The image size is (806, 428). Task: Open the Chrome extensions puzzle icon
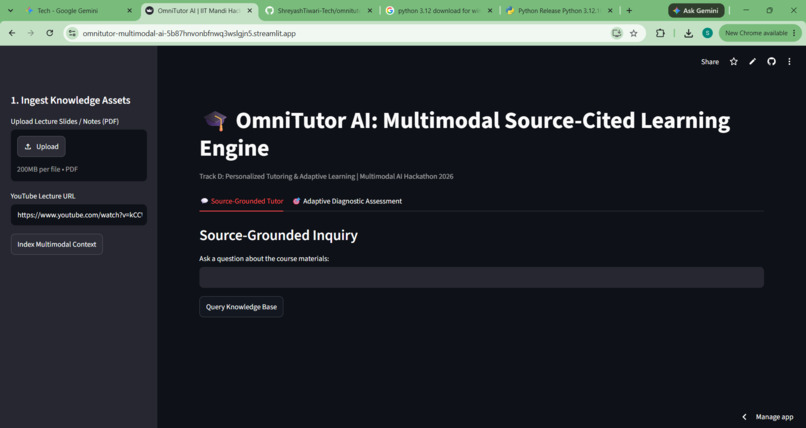click(660, 33)
